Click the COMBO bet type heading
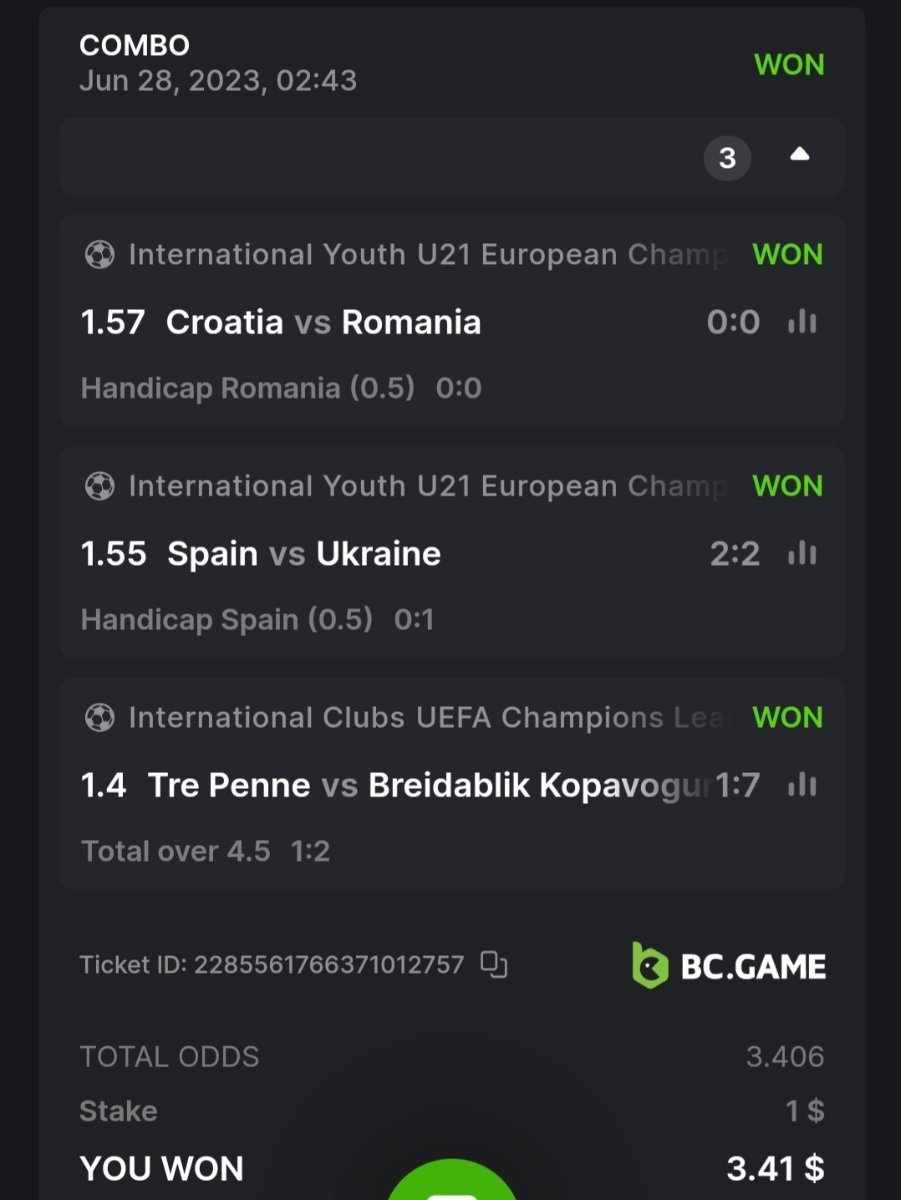 click(134, 45)
